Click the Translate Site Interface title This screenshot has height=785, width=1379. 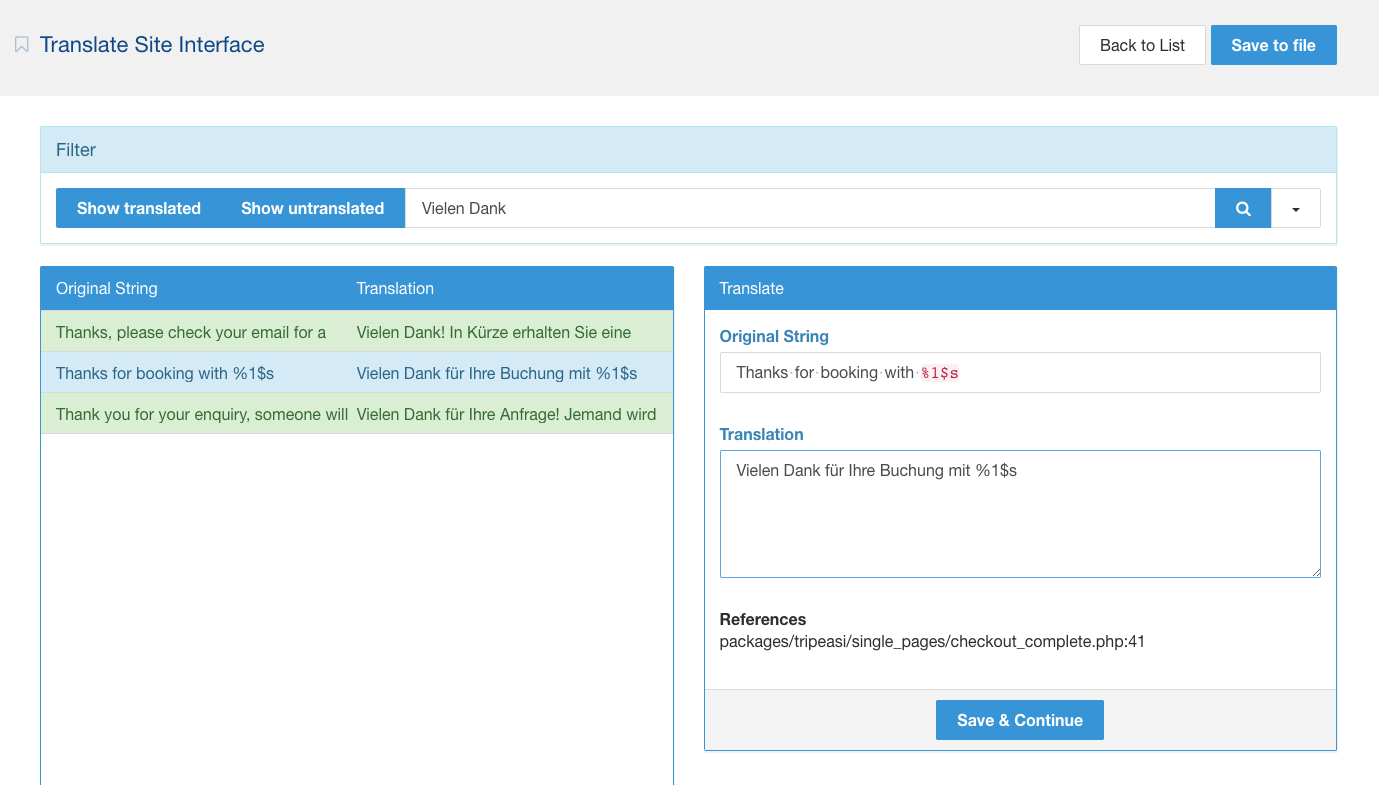point(152,45)
